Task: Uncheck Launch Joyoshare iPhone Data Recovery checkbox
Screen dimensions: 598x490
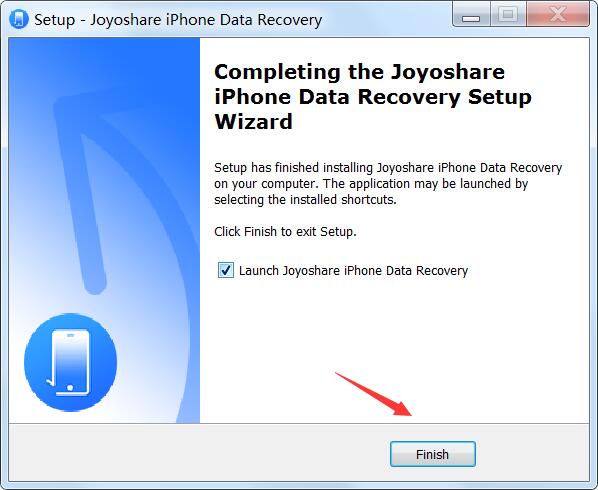Action: (226, 270)
